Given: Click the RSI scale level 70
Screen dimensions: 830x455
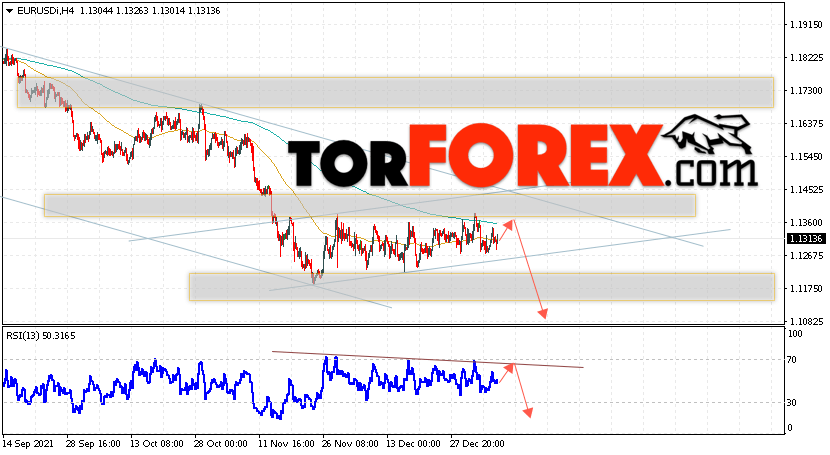Looking at the screenshot, I should 792,360.
